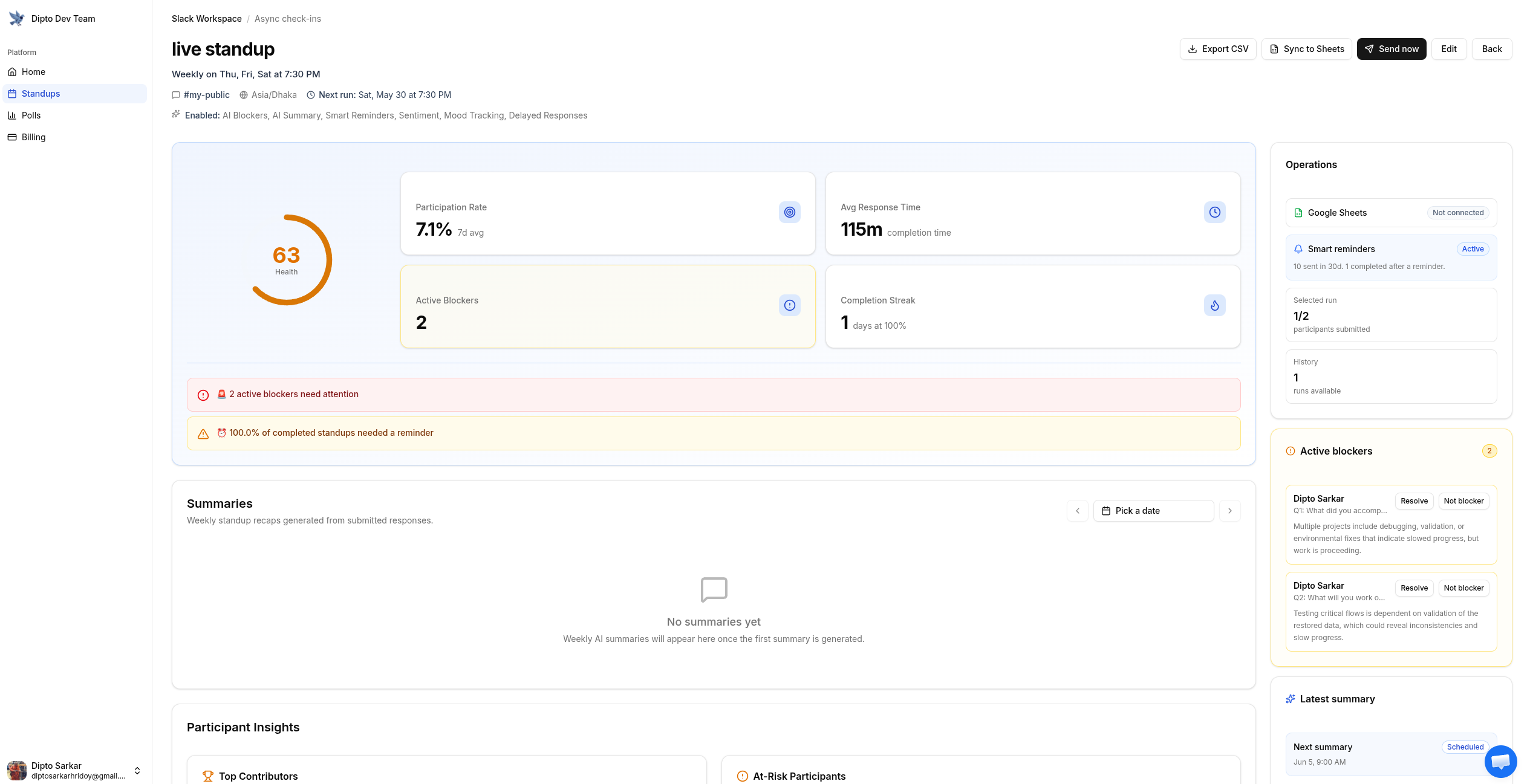
Task: Click the Sync to Sheets button
Action: click(x=1306, y=49)
